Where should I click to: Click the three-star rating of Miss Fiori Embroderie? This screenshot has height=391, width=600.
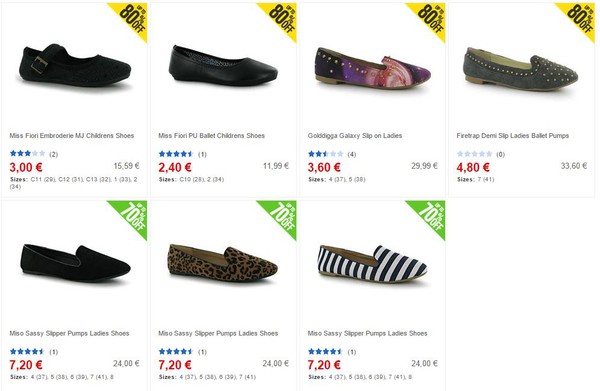click(x=28, y=154)
